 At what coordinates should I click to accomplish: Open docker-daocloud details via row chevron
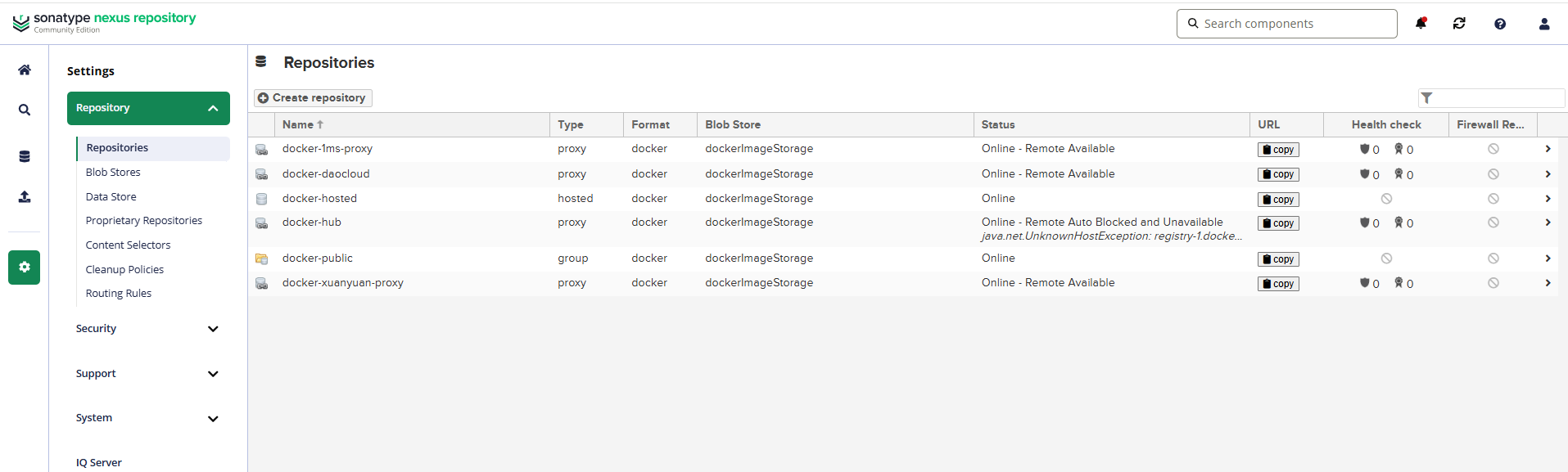click(1548, 174)
